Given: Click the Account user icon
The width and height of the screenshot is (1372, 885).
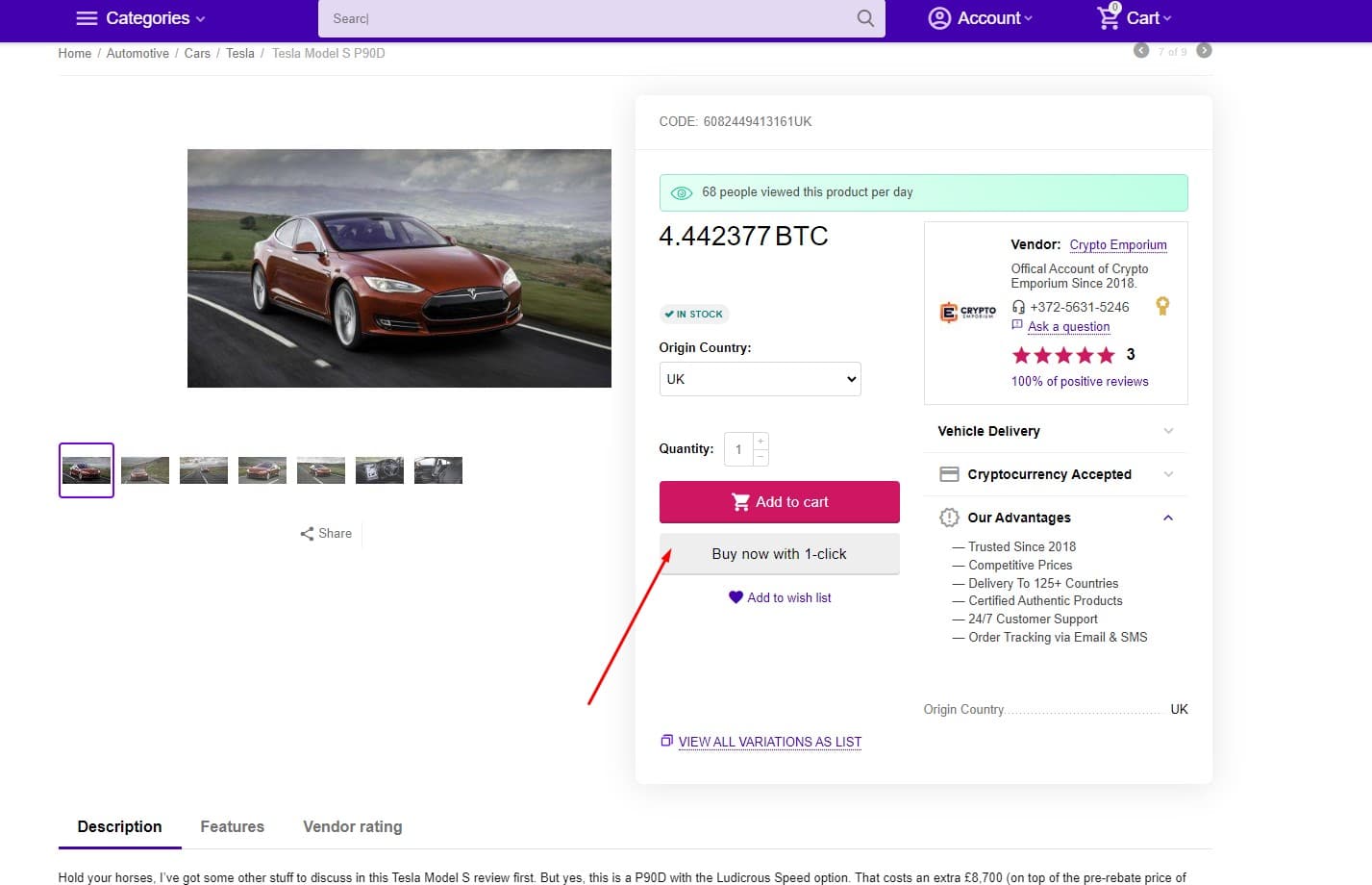Looking at the screenshot, I should [939, 18].
